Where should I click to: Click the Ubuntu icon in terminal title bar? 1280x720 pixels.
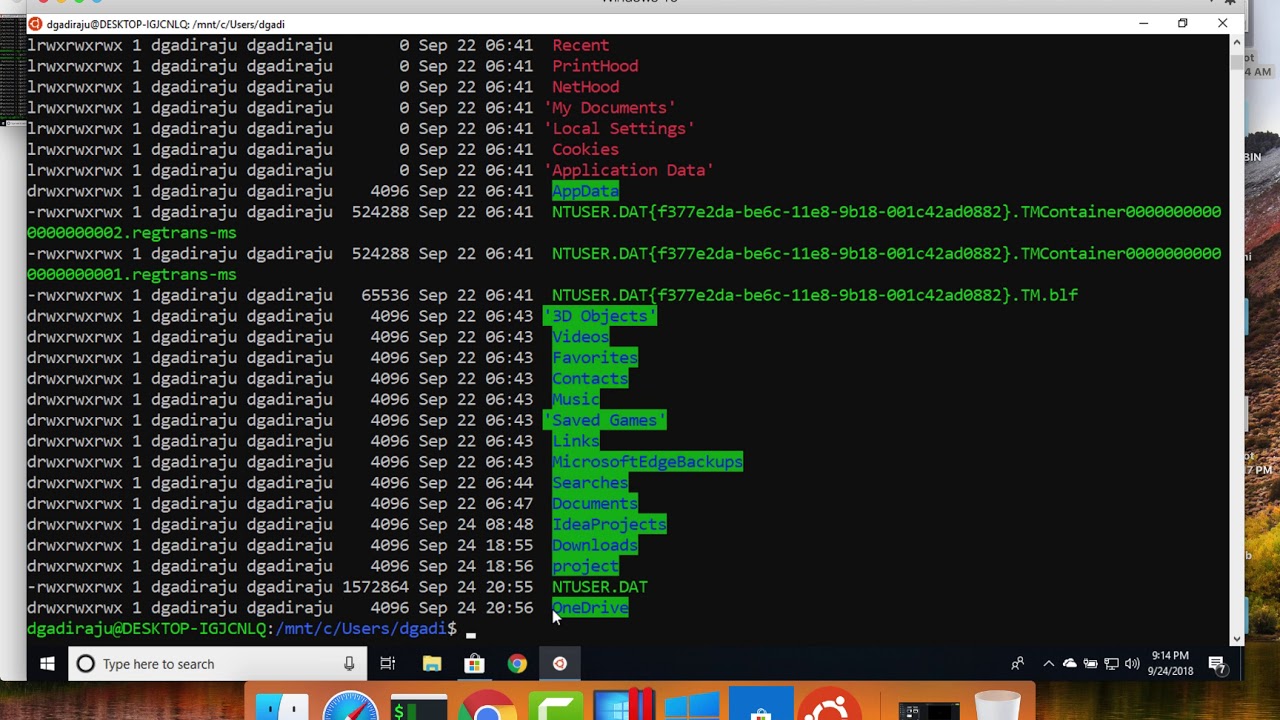pos(35,24)
